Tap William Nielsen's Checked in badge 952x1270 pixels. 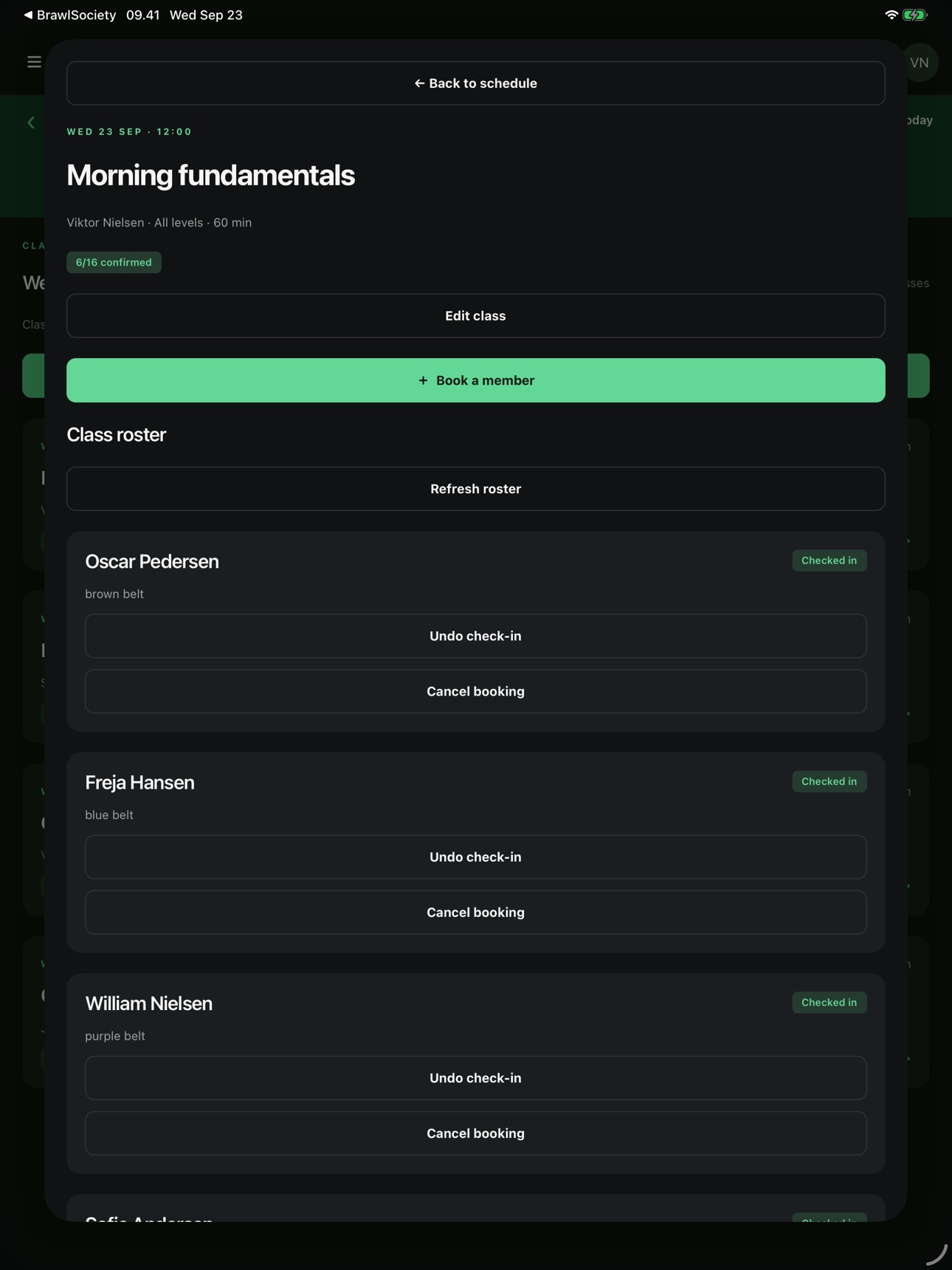(829, 1002)
